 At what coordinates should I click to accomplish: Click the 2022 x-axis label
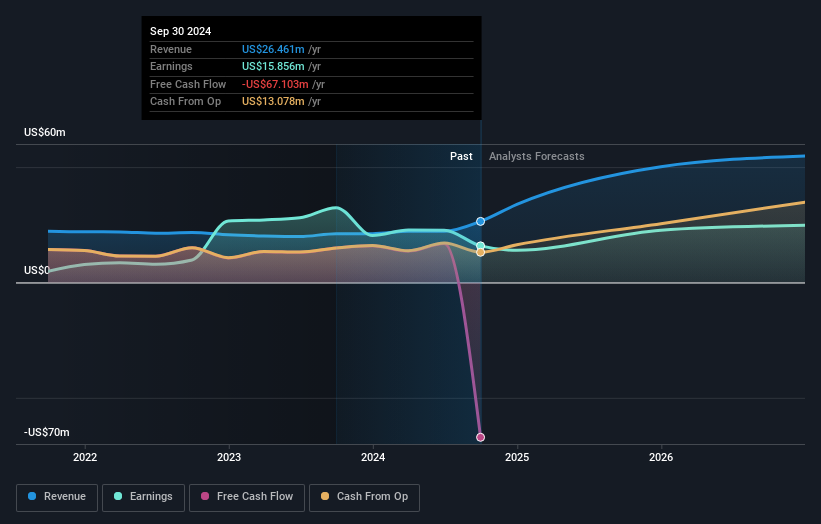click(85, 457)
